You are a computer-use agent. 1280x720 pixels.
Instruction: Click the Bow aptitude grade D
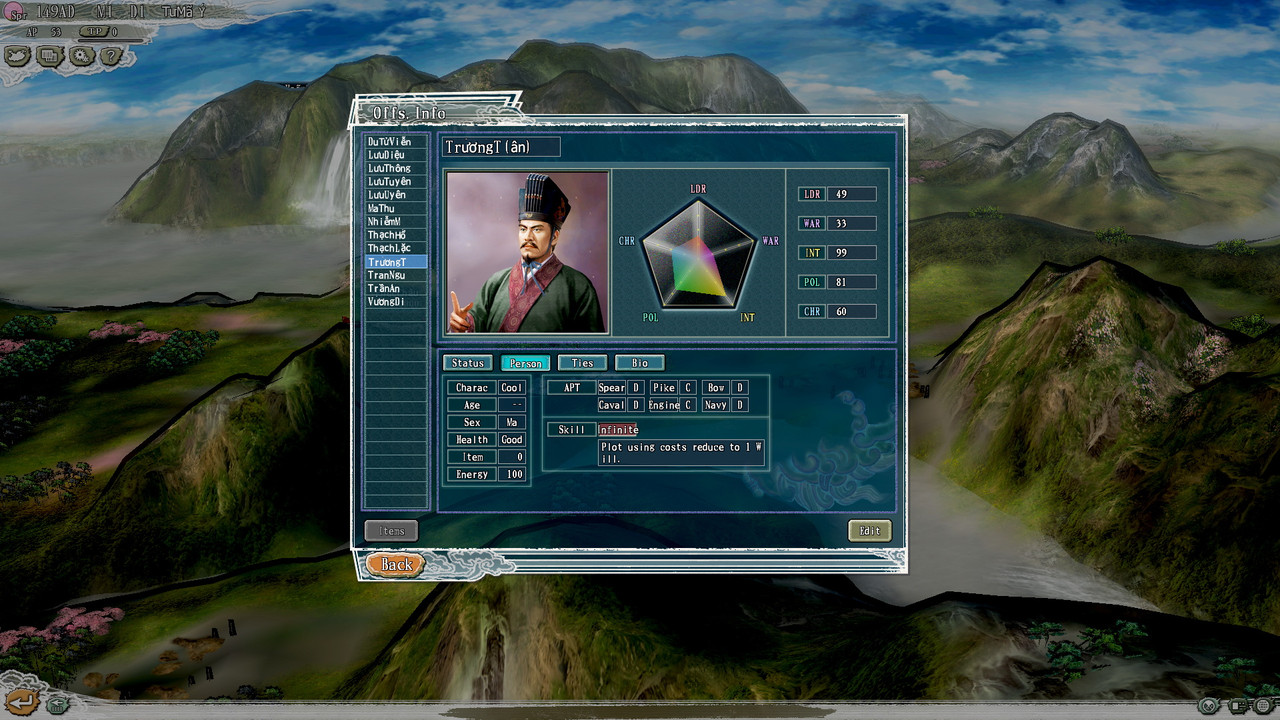pos(740,388)
